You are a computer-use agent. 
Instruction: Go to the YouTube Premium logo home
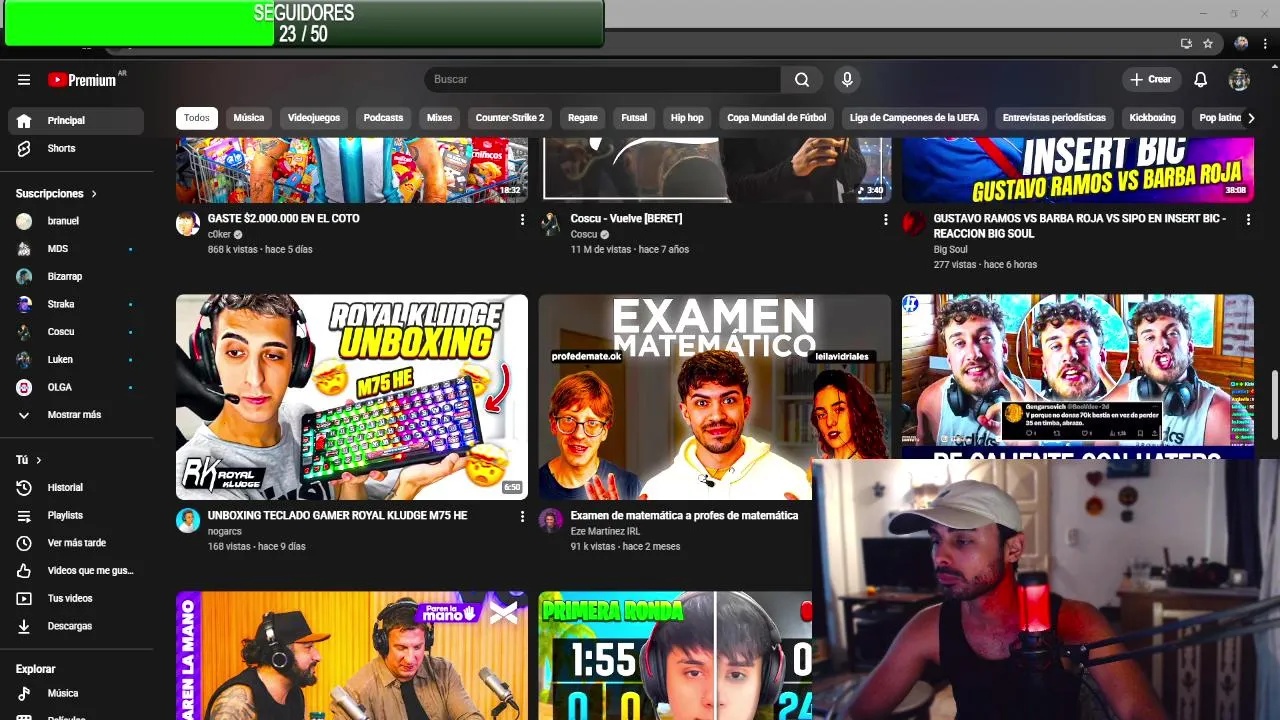pyautogui.click(x=82, y=80)
